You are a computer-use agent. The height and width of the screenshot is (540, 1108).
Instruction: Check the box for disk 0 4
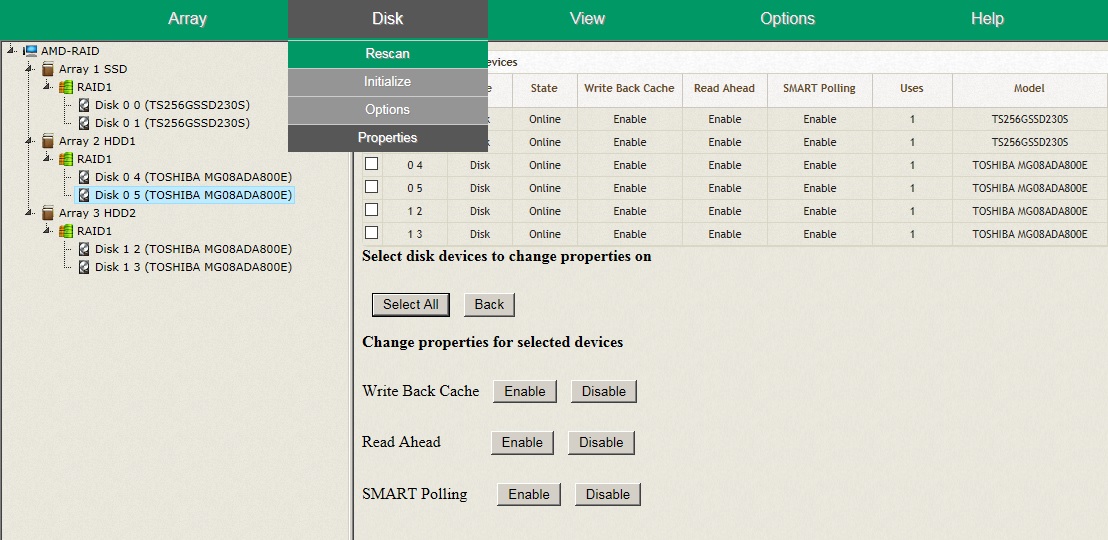pyautogui.click(x=371, y=164)
